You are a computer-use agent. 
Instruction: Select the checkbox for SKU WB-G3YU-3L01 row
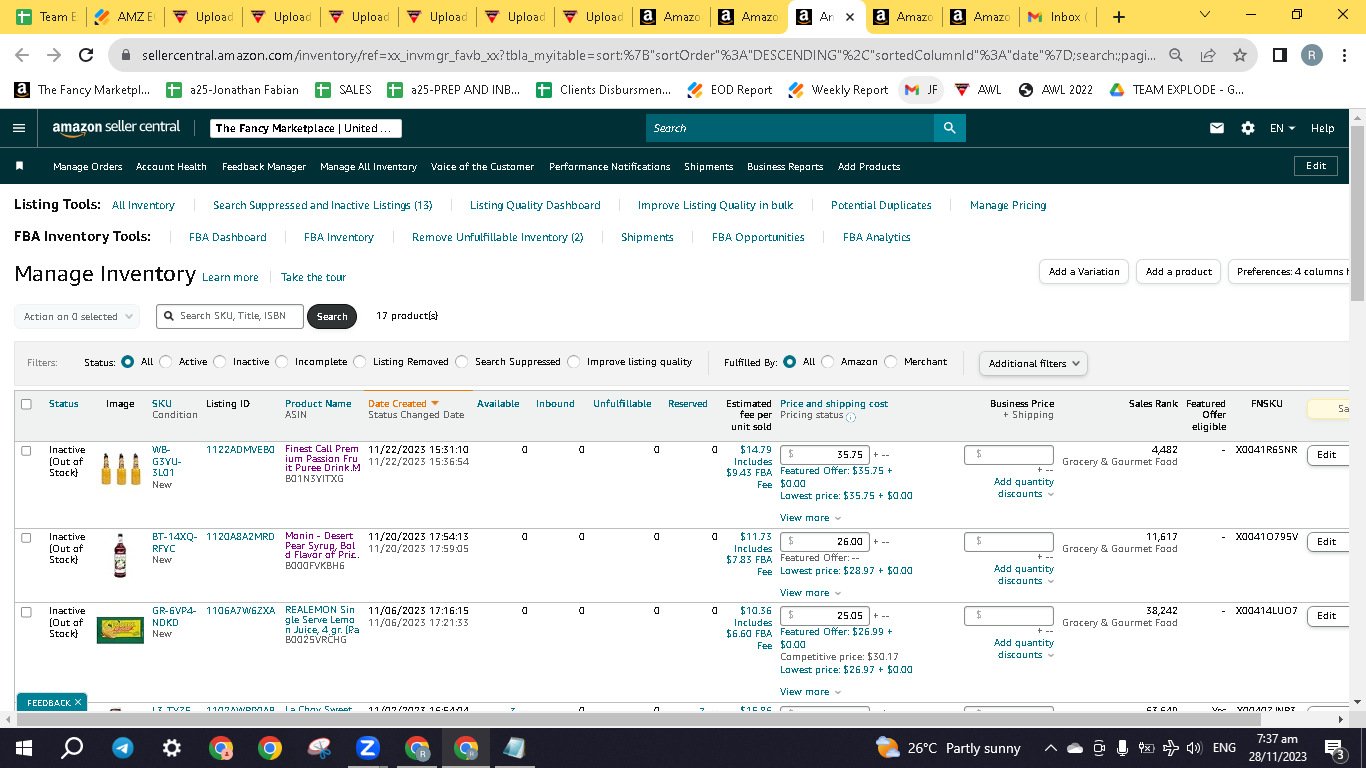click(x=26, y=451)
